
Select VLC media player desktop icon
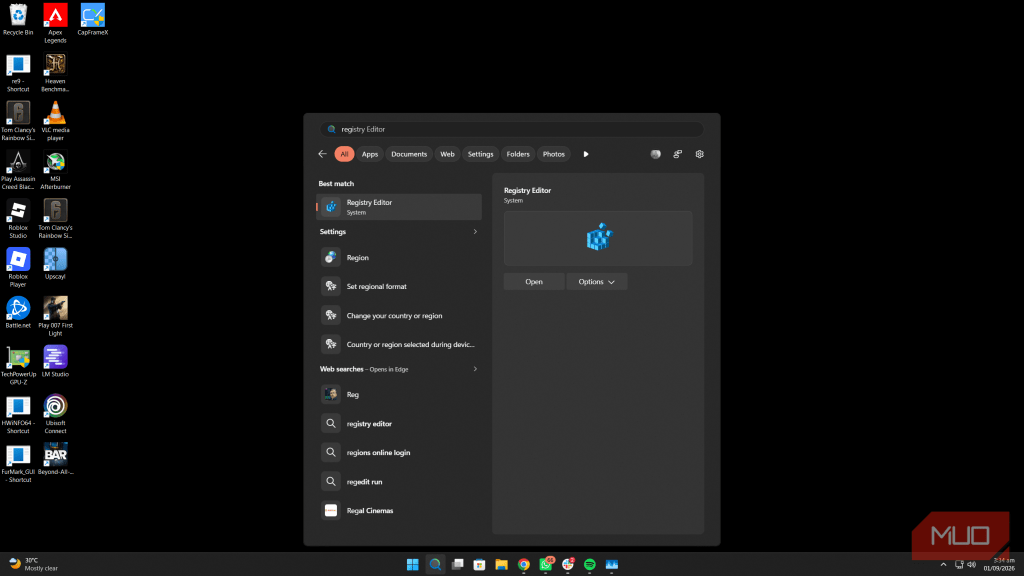(55, 121)
